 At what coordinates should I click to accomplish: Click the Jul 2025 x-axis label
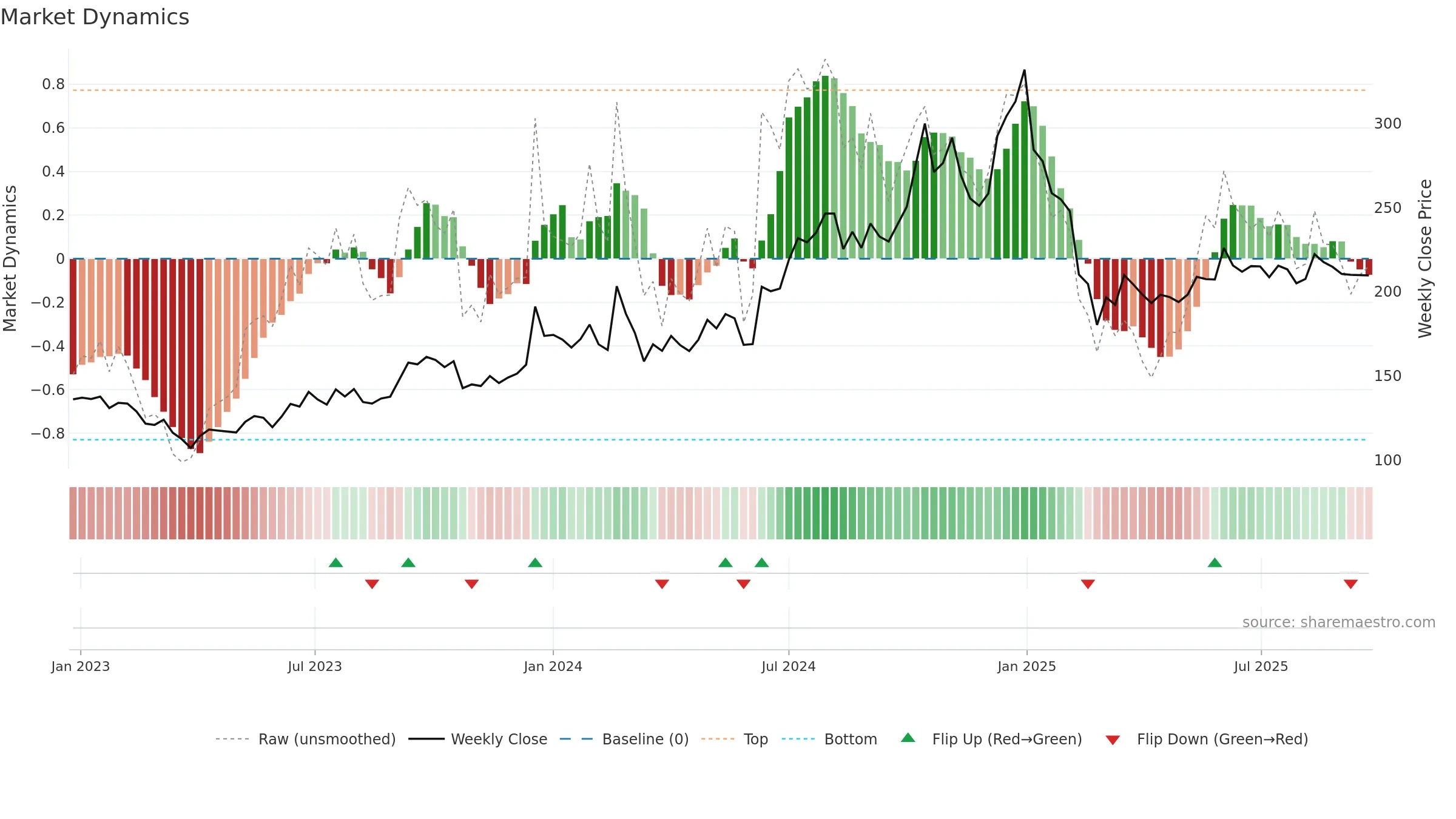[x=1261, y=666]
